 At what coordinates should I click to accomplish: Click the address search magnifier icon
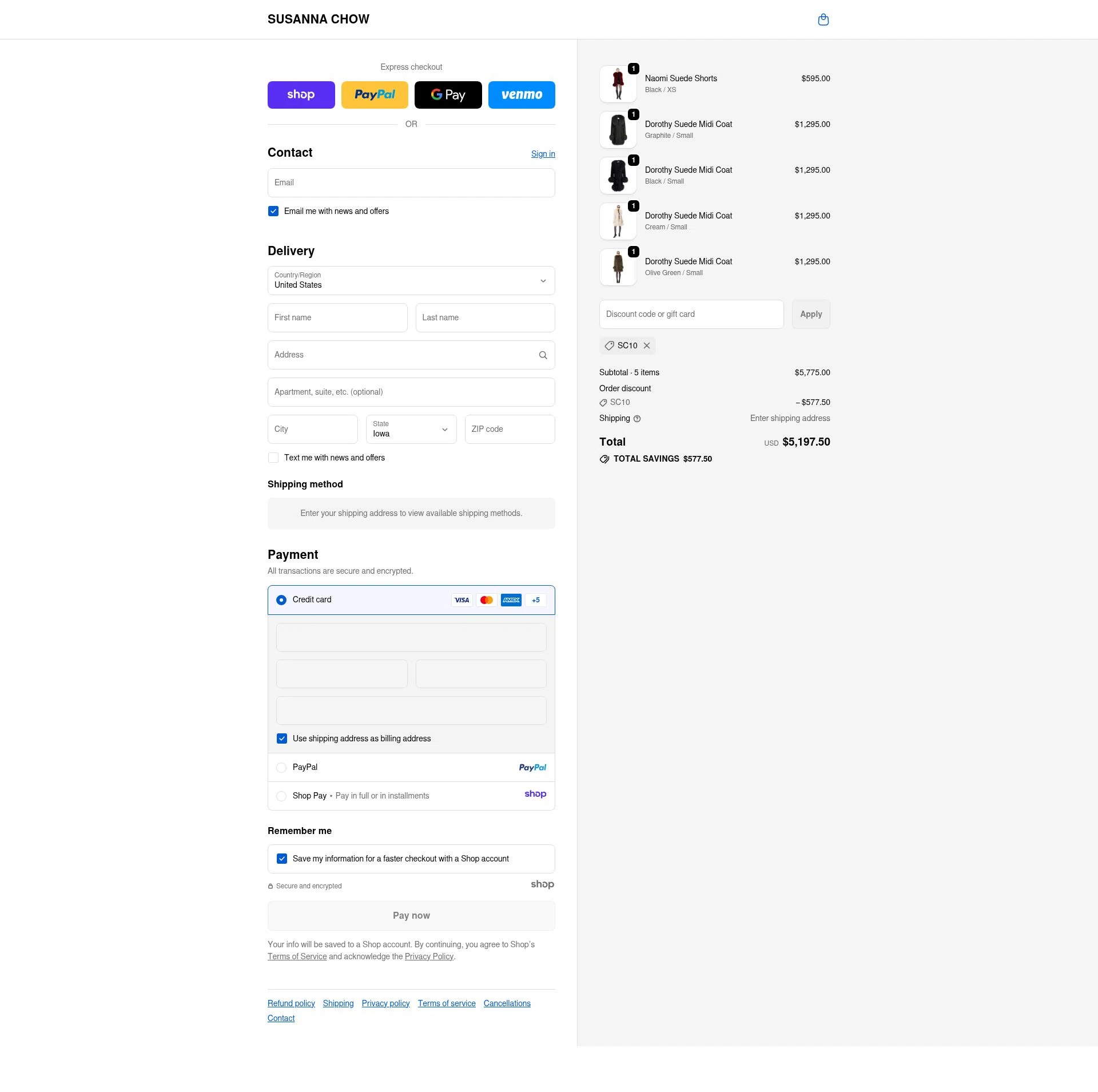[542, 355]
